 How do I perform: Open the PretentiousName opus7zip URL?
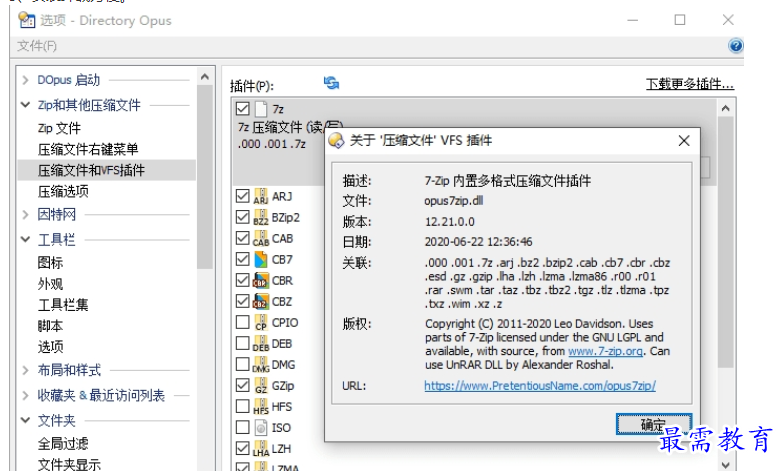[540, 386]
